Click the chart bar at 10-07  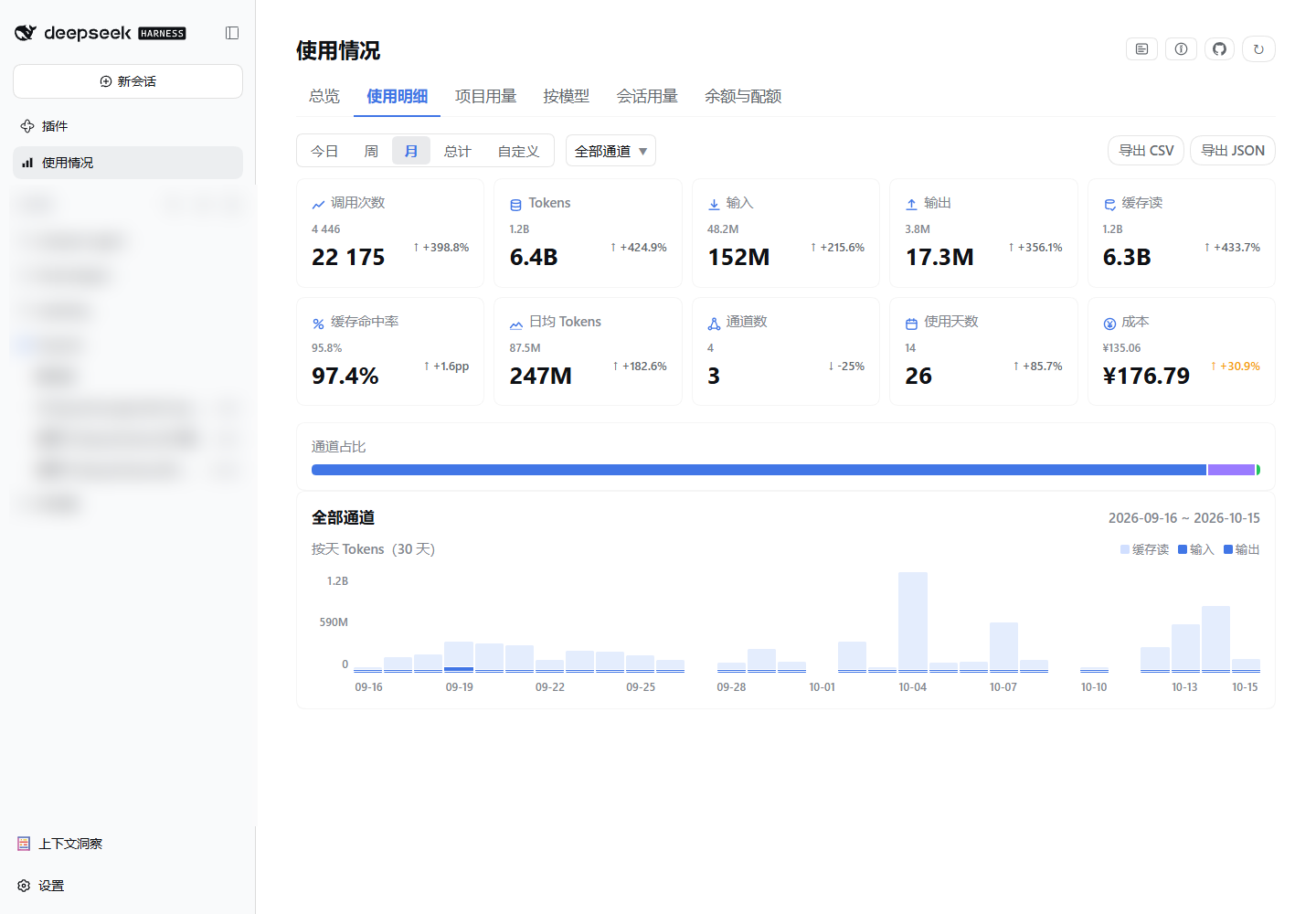[1003, 647]
